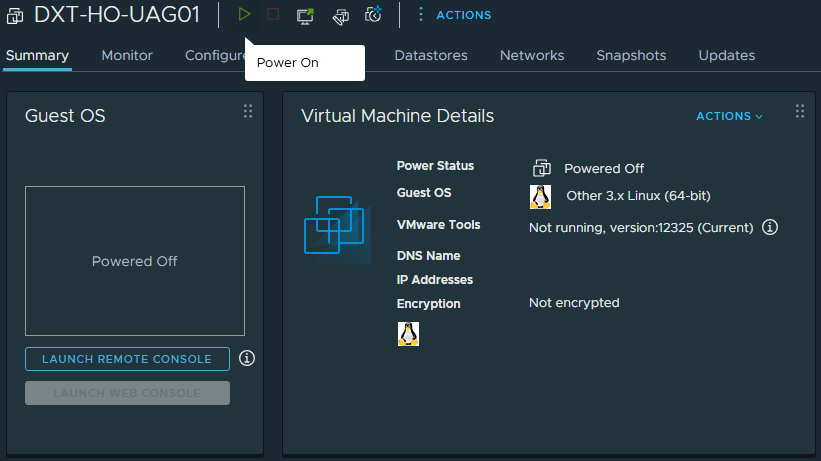Click the green Power On play icon
The width and height of the screenshot is (821, 461).
[244, 15]
